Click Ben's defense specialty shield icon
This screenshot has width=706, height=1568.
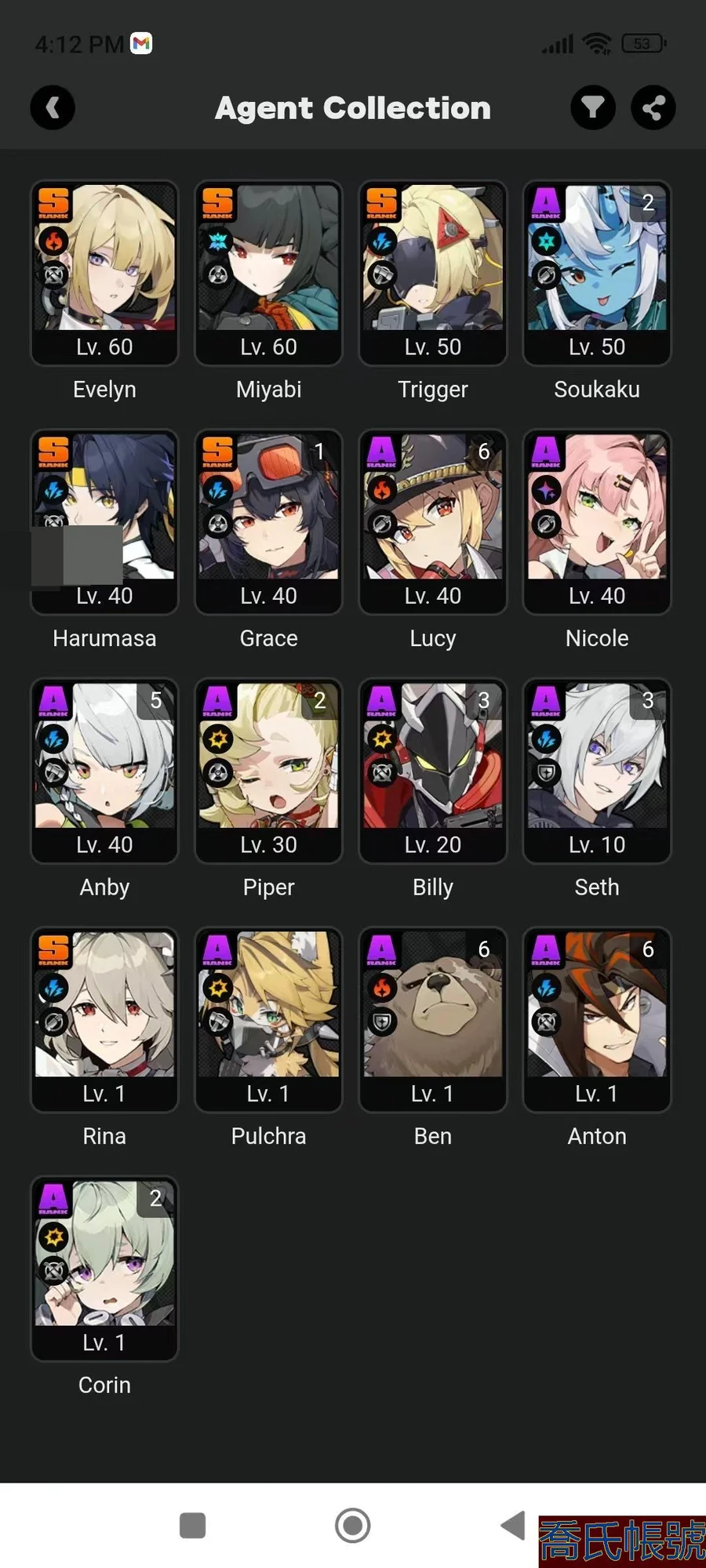coord(382,1022)
